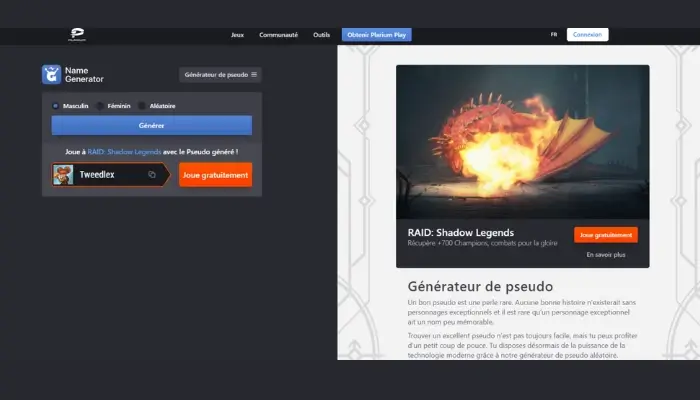Click Joue gratuitement in RAID banner
The height and width of the screenshot is (400, 700).
click(x=605, y=235)
